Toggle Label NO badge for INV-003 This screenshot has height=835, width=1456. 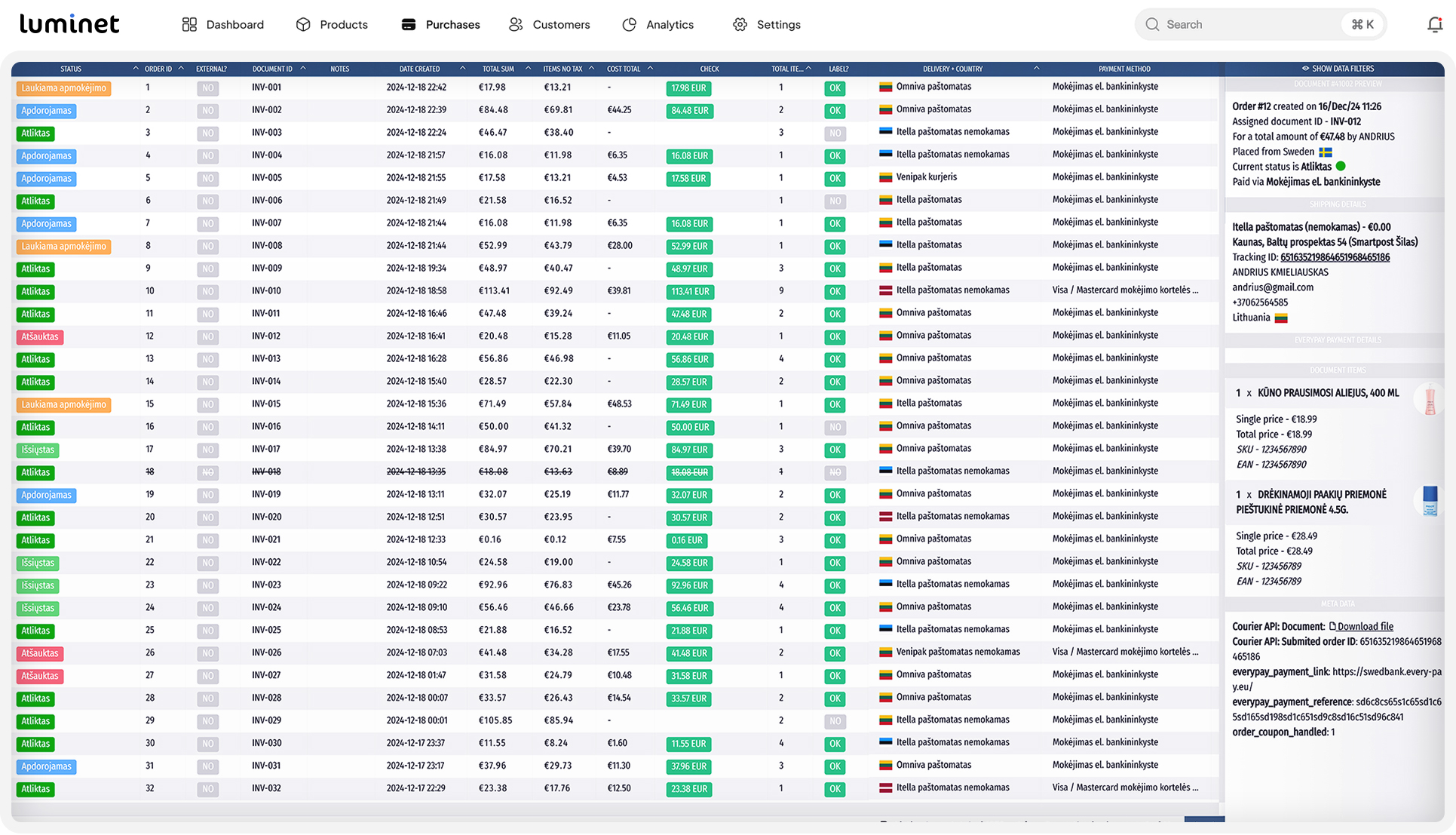coord(834,134)
